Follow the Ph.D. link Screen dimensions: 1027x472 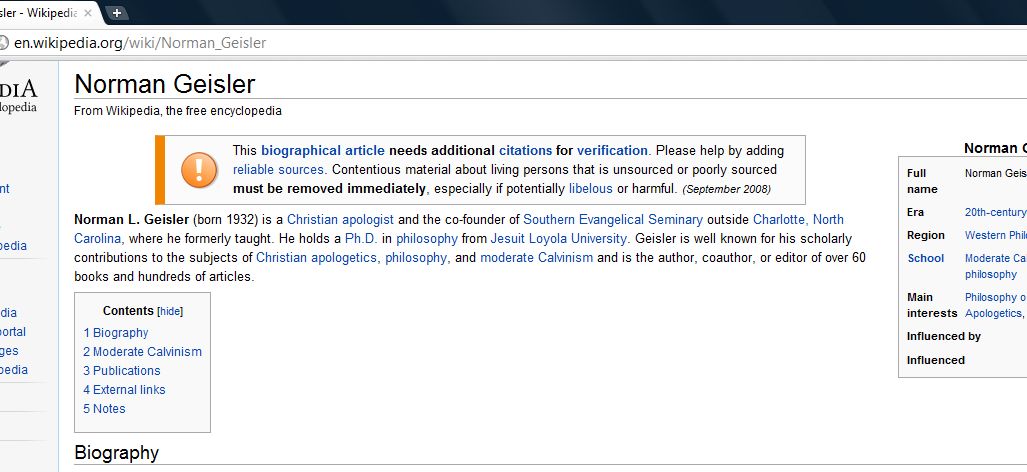361,238
